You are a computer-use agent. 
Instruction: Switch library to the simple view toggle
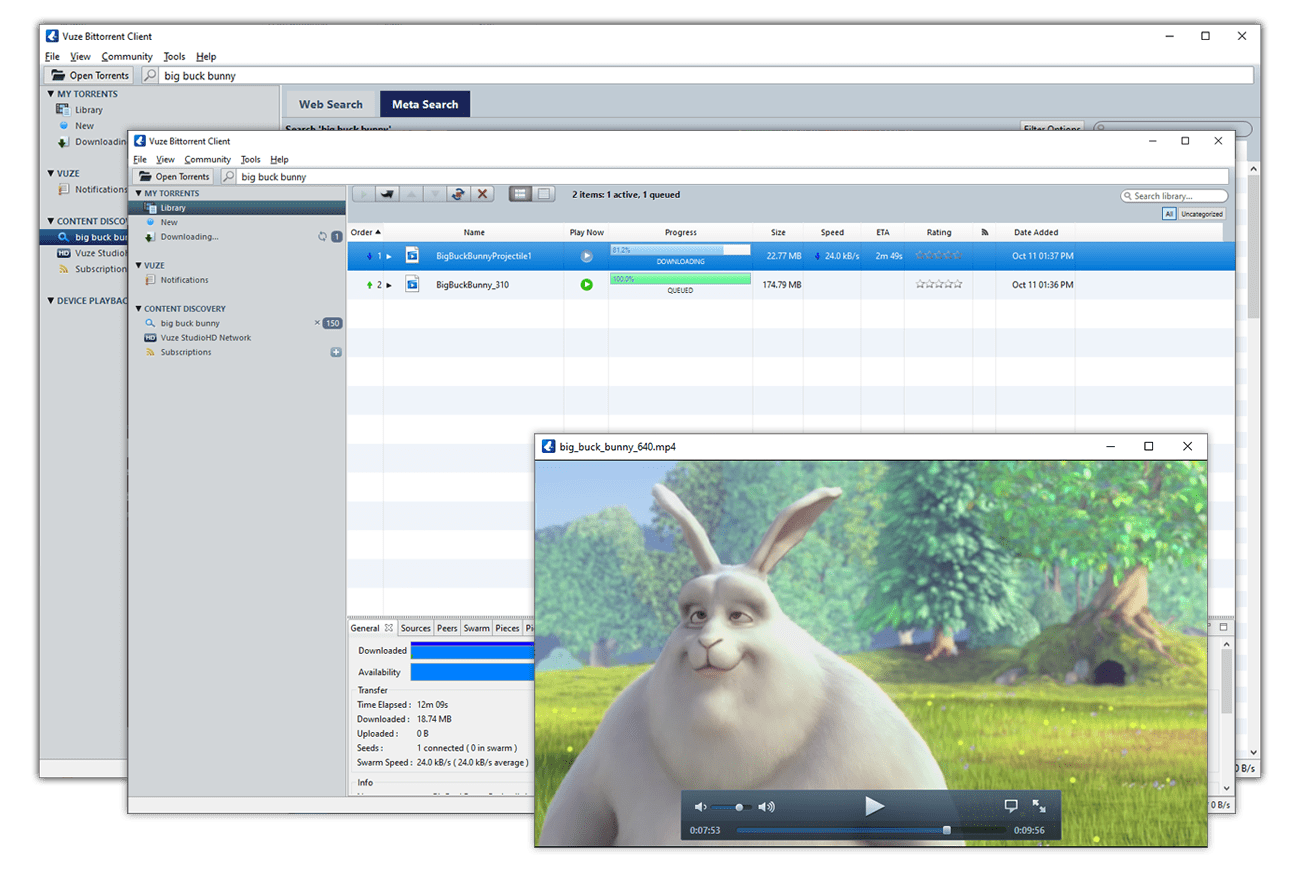pyautogui.click(x=544, y=194)
